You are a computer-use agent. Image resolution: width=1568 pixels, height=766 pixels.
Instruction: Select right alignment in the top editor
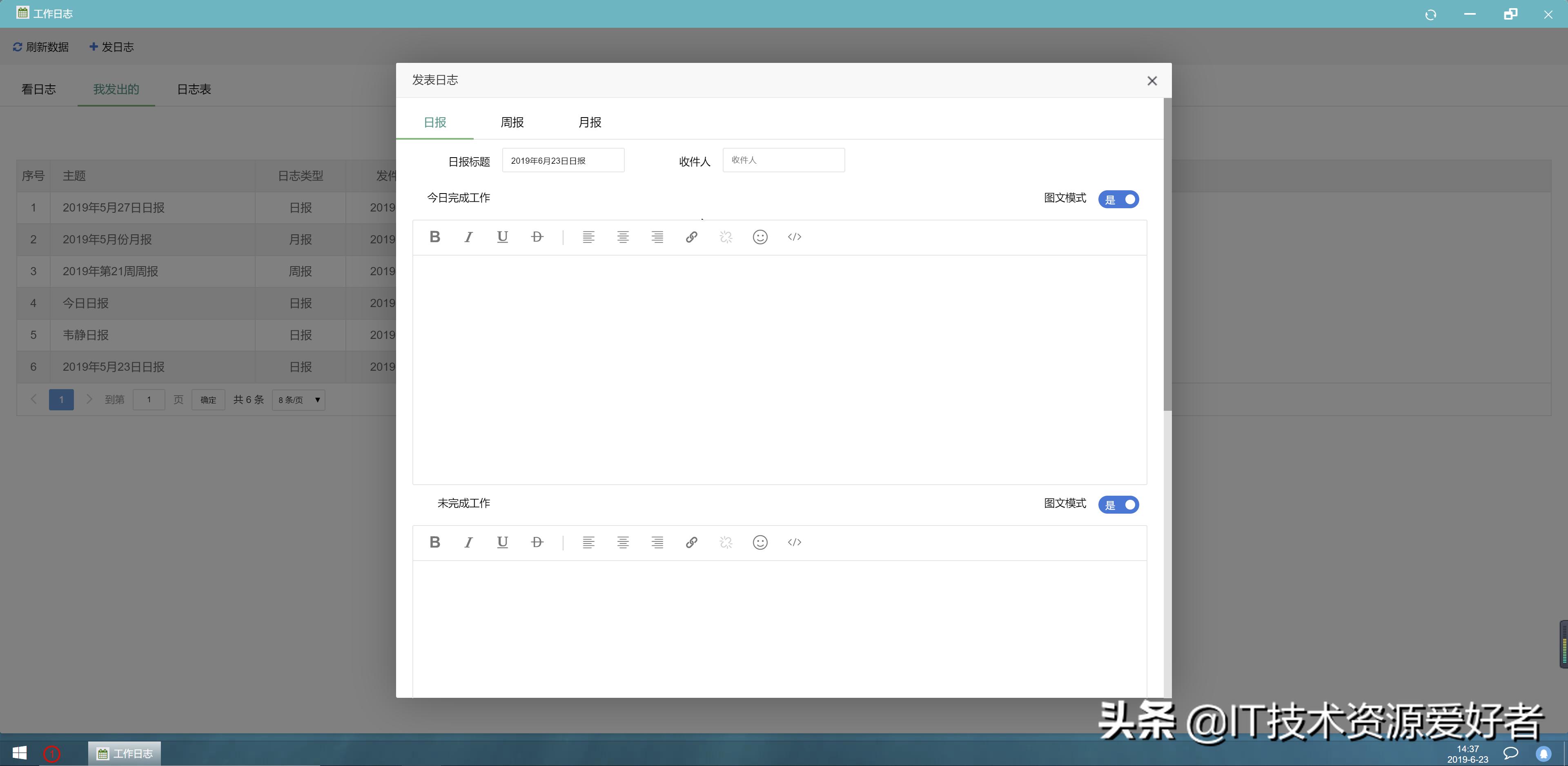[x=657, y=237]
